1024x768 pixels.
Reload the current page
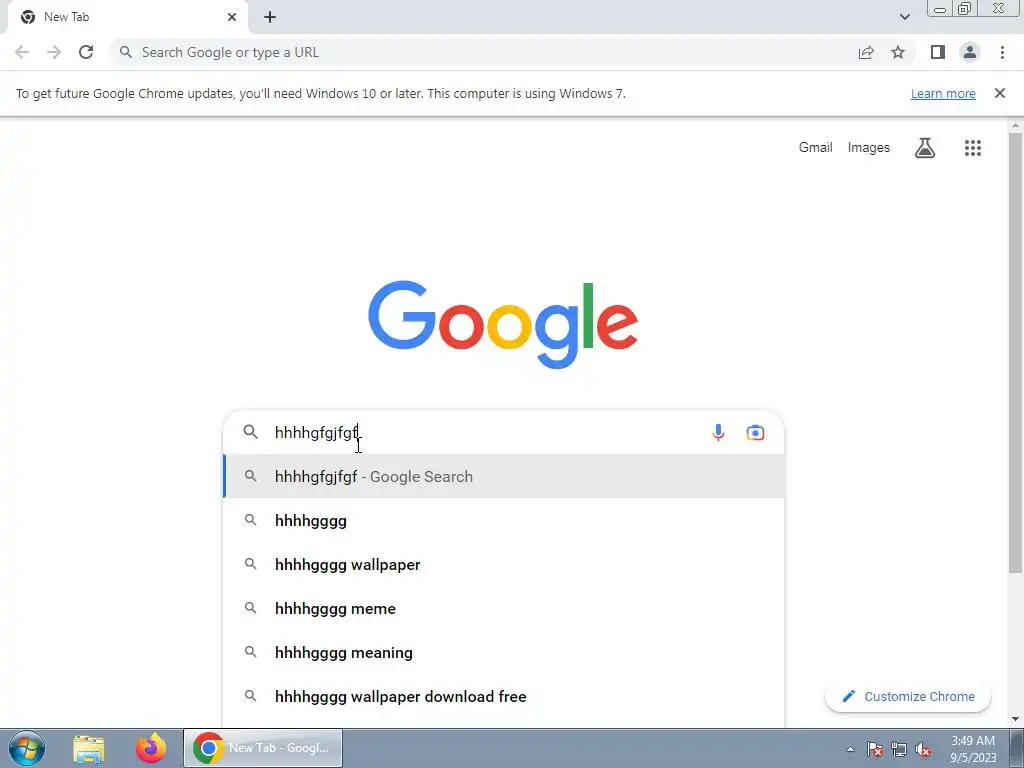click(86, 52)
